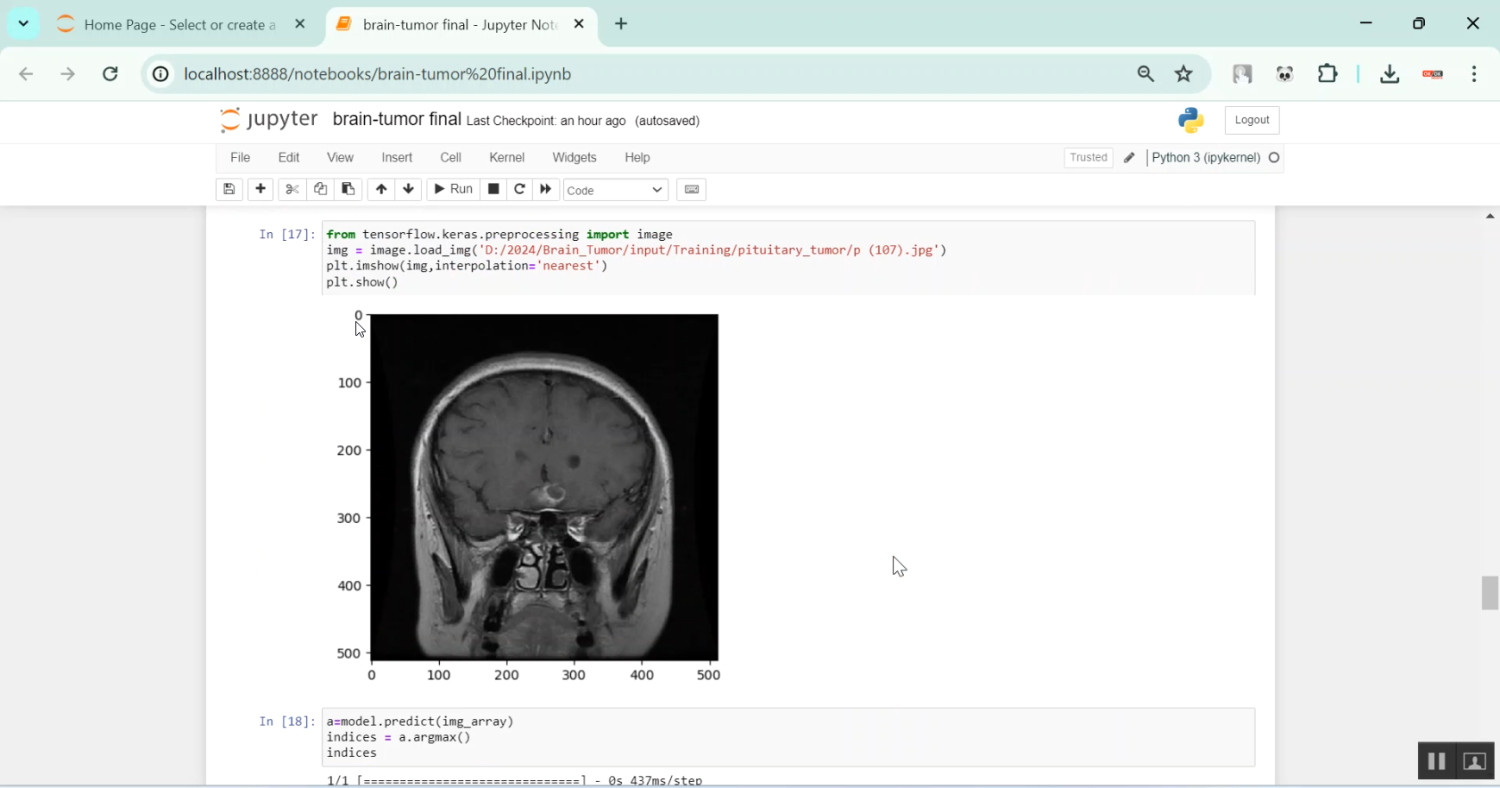Image resolution: width=1500 pixels, height=788 pixels.
Task: Restart the kernel with circular arrow icon
Action: click(x=519, y=189)
